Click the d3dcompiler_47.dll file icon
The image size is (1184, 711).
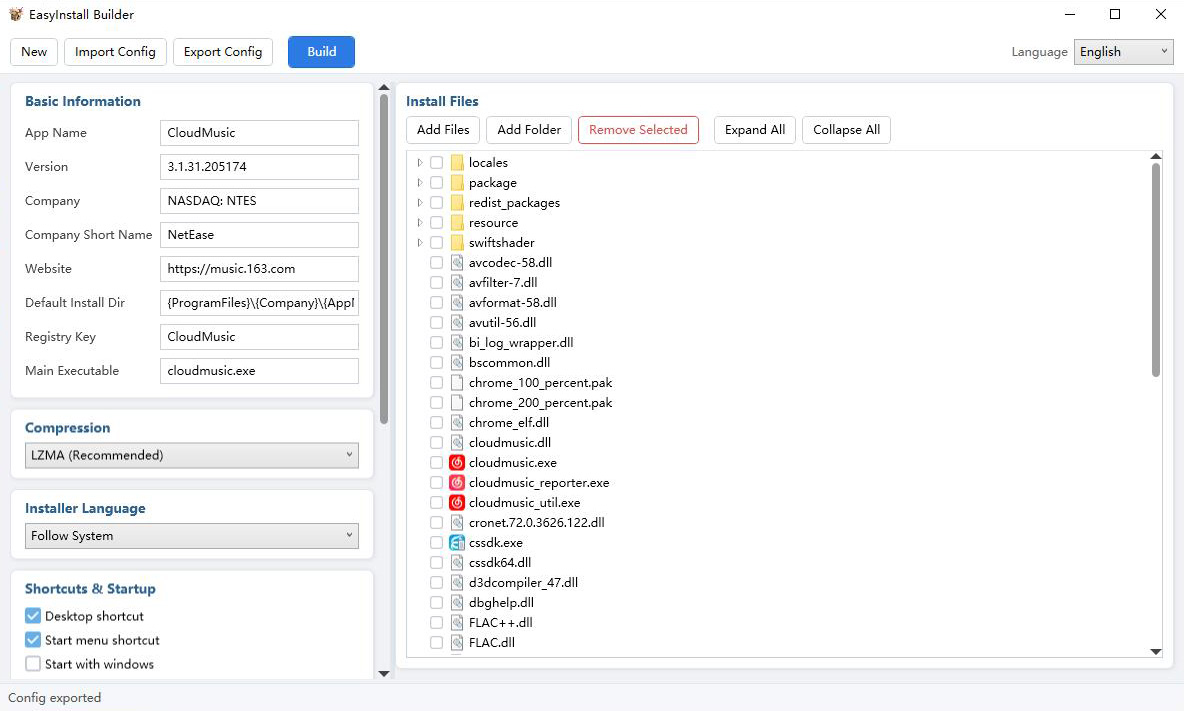(457, 583)
